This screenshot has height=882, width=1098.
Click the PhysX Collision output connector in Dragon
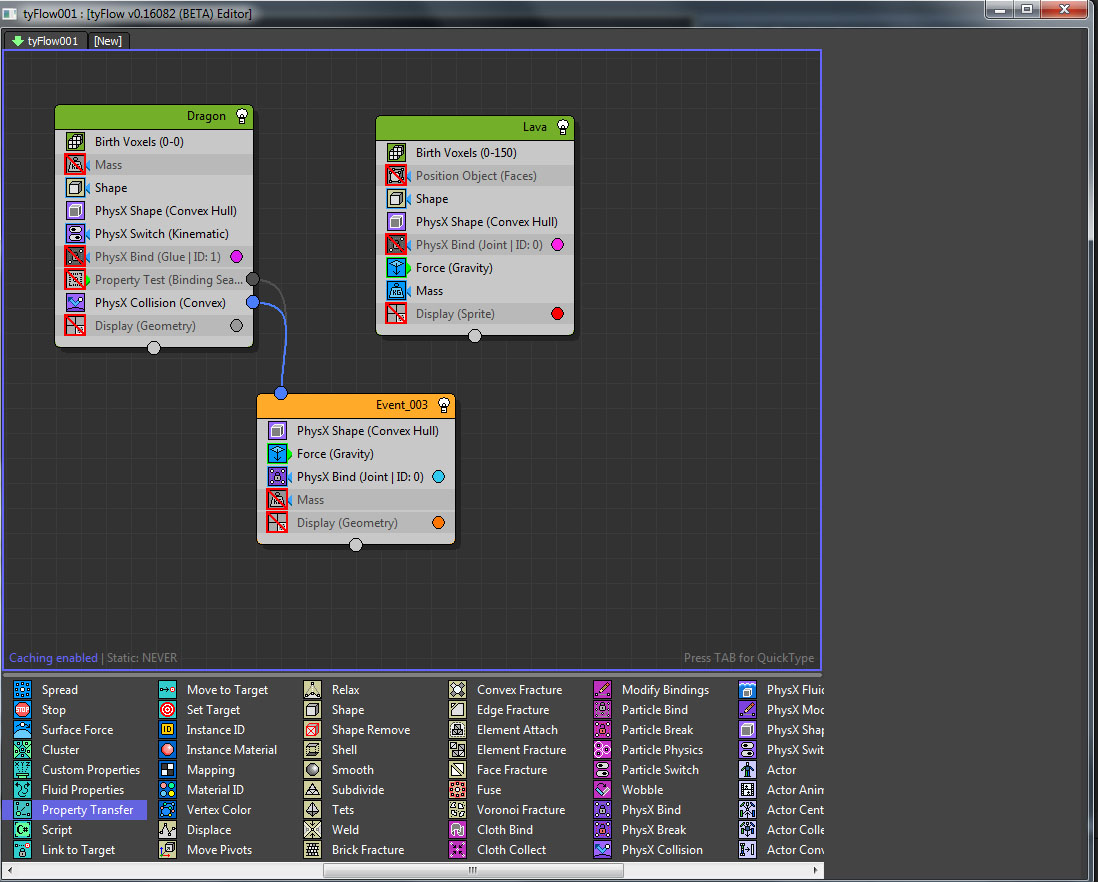click(x=253, y=302)
